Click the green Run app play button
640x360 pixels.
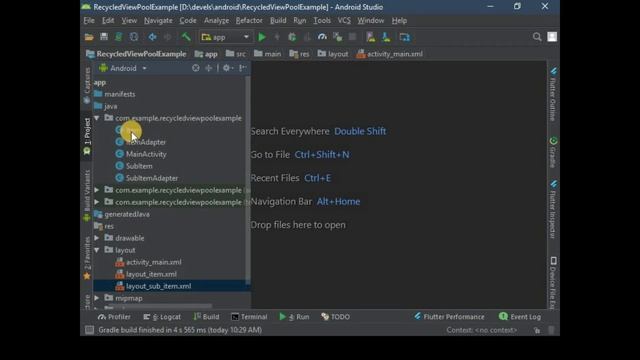click(262, 37)
